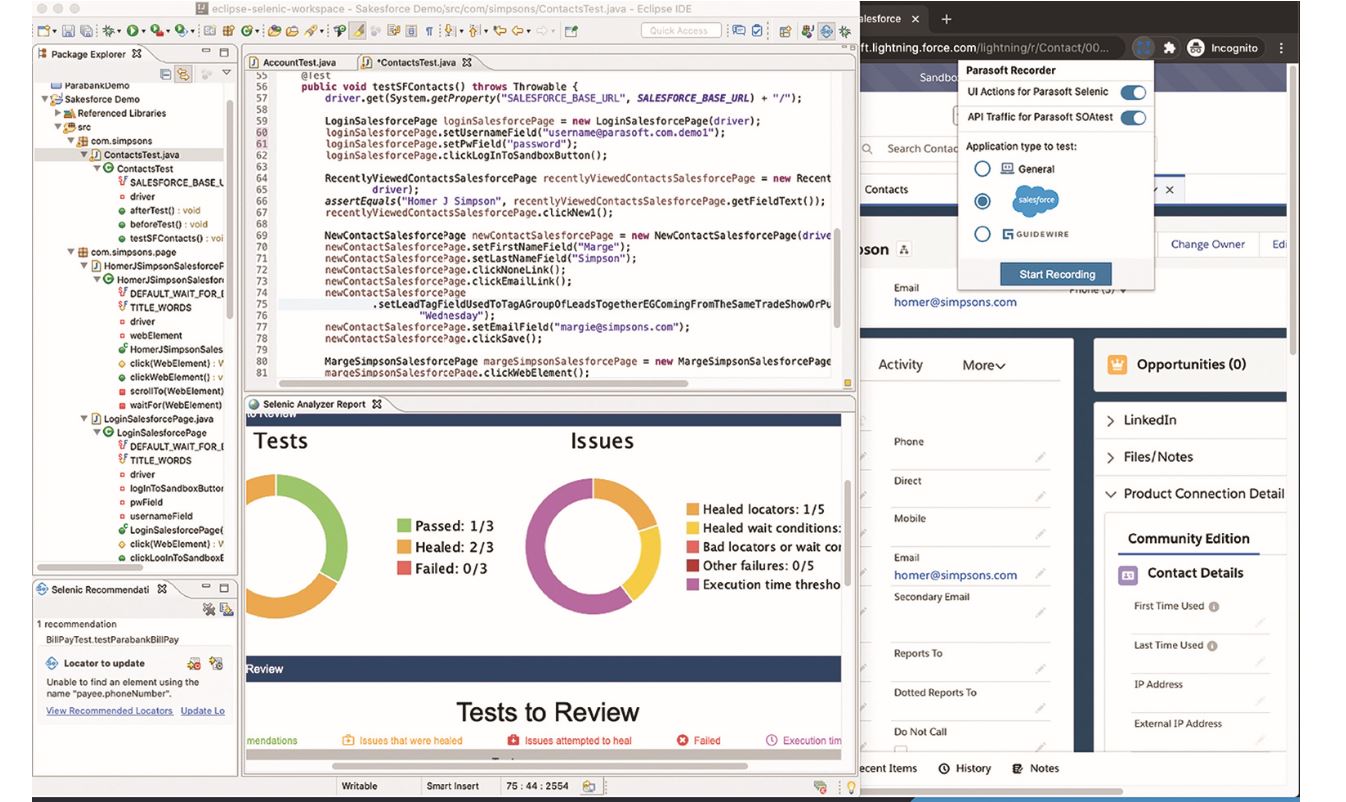Switch to the AccountTest.java editor tab
This screenshot has height=802, width=1346.
pos(297,63)
